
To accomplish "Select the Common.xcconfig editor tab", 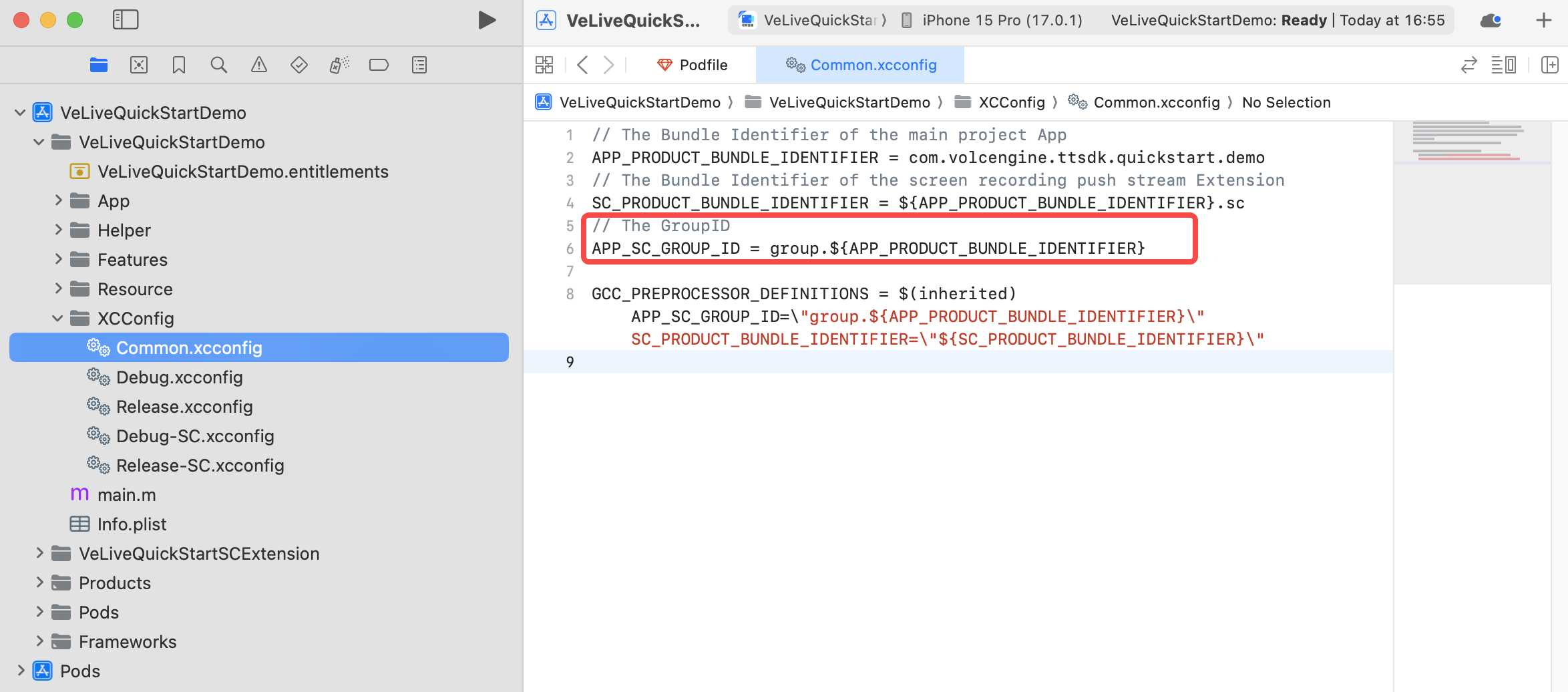I will (x=861, y=65).
